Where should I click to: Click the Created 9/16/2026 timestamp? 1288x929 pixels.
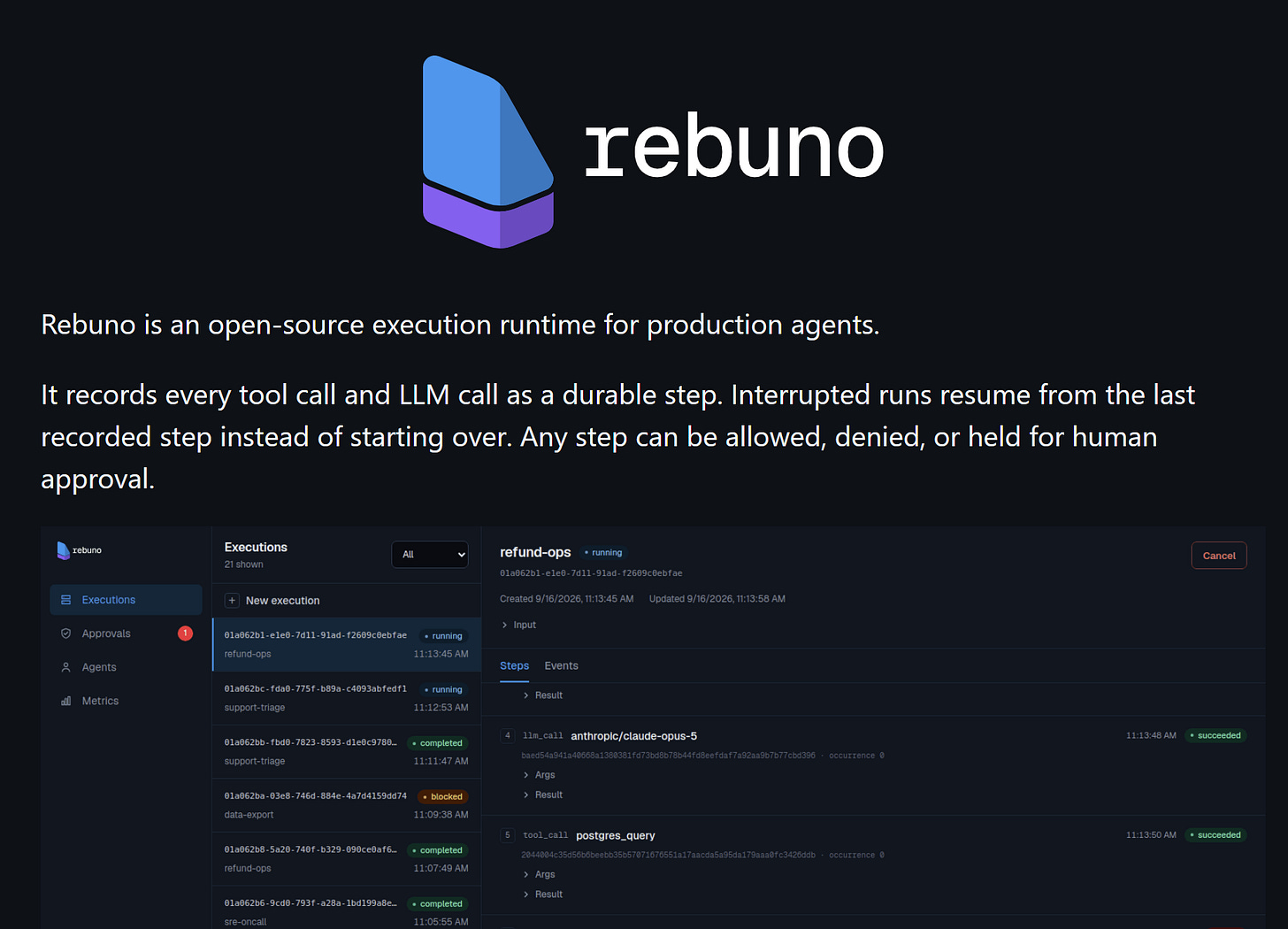tap(566, 599)
